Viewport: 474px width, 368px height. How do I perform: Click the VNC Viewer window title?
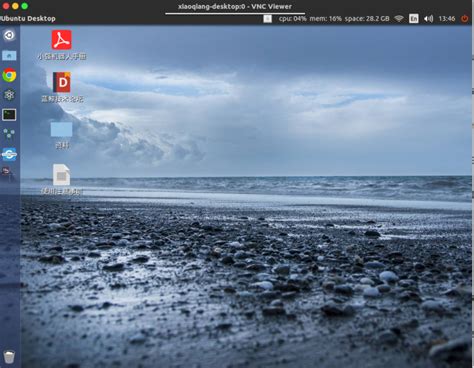tap(235, 6)
